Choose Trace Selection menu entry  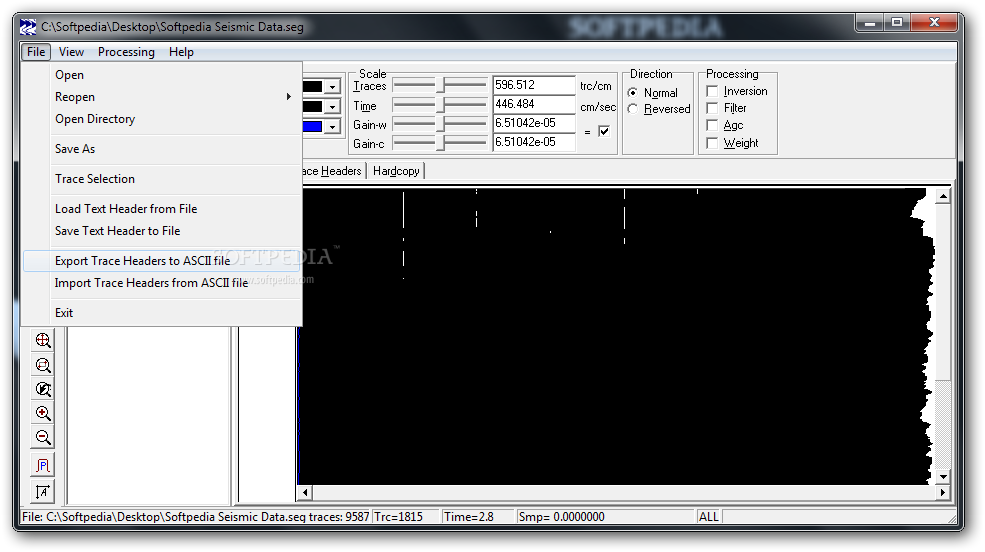[161, 179]
